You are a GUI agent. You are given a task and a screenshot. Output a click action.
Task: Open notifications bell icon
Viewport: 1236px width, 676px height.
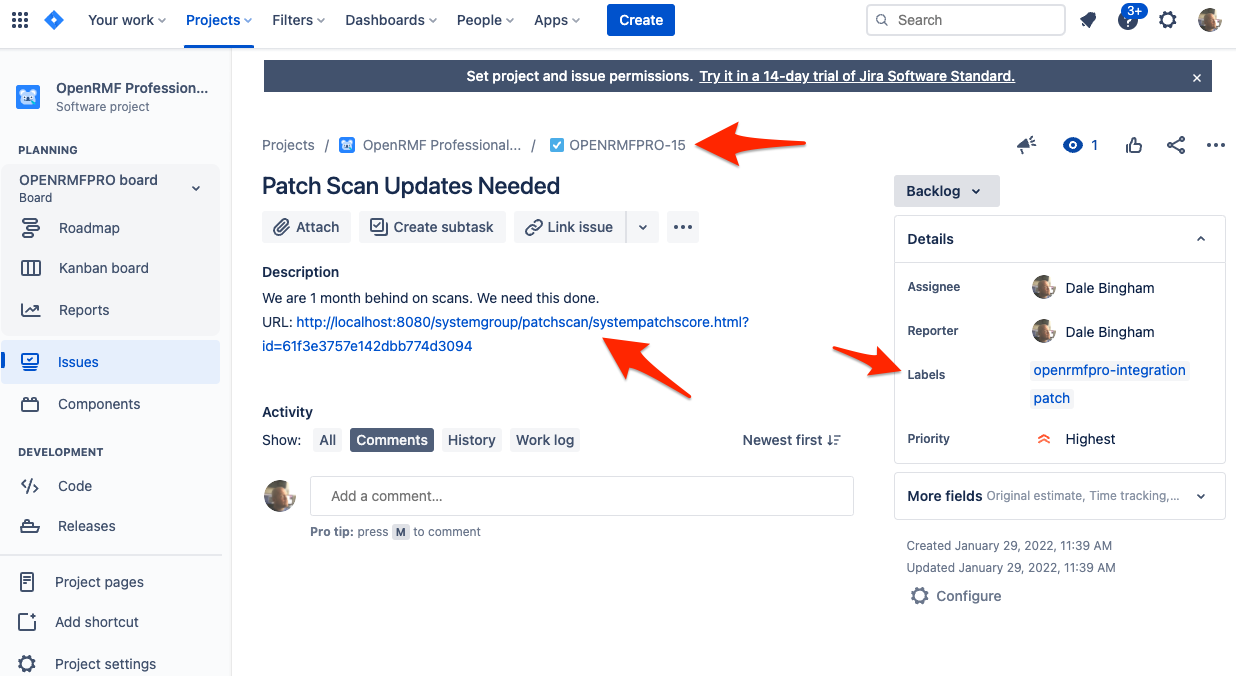click(1088, 20)
